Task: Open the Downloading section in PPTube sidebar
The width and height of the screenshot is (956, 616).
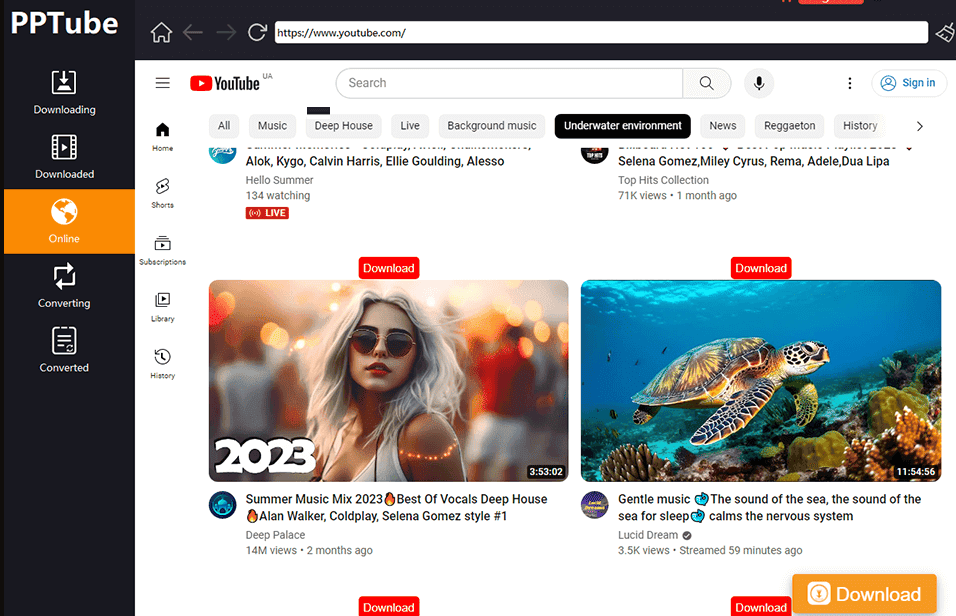Action: pyautogui.click(x=64, y=92)
